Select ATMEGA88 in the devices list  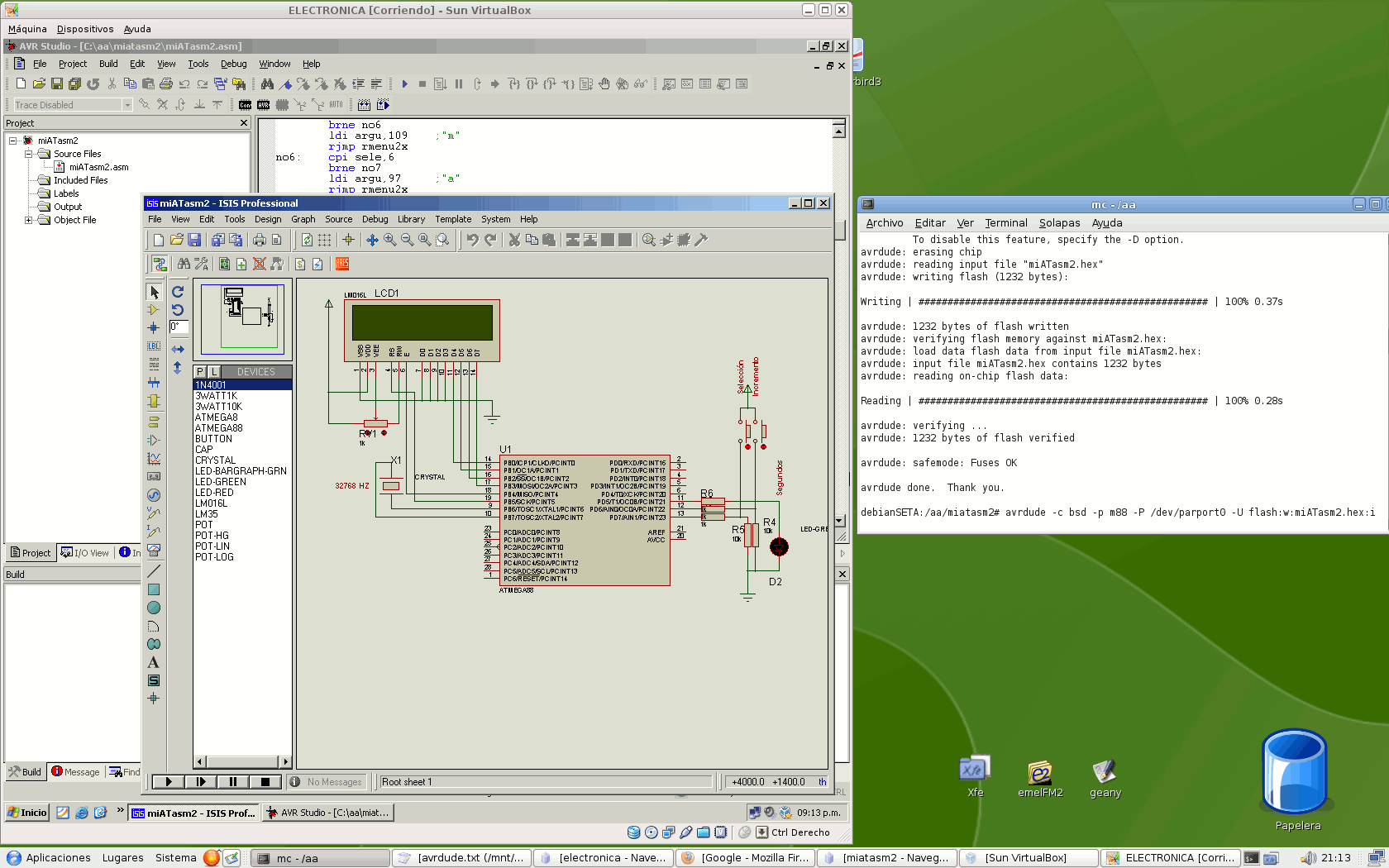pyautogui.click(x=218, y=428)
